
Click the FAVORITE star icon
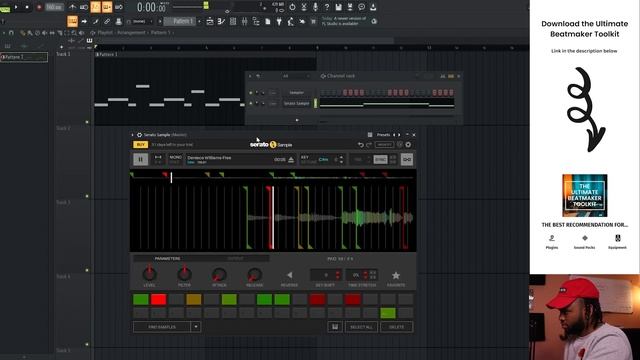pyautogui.click(x=396, y=276)
